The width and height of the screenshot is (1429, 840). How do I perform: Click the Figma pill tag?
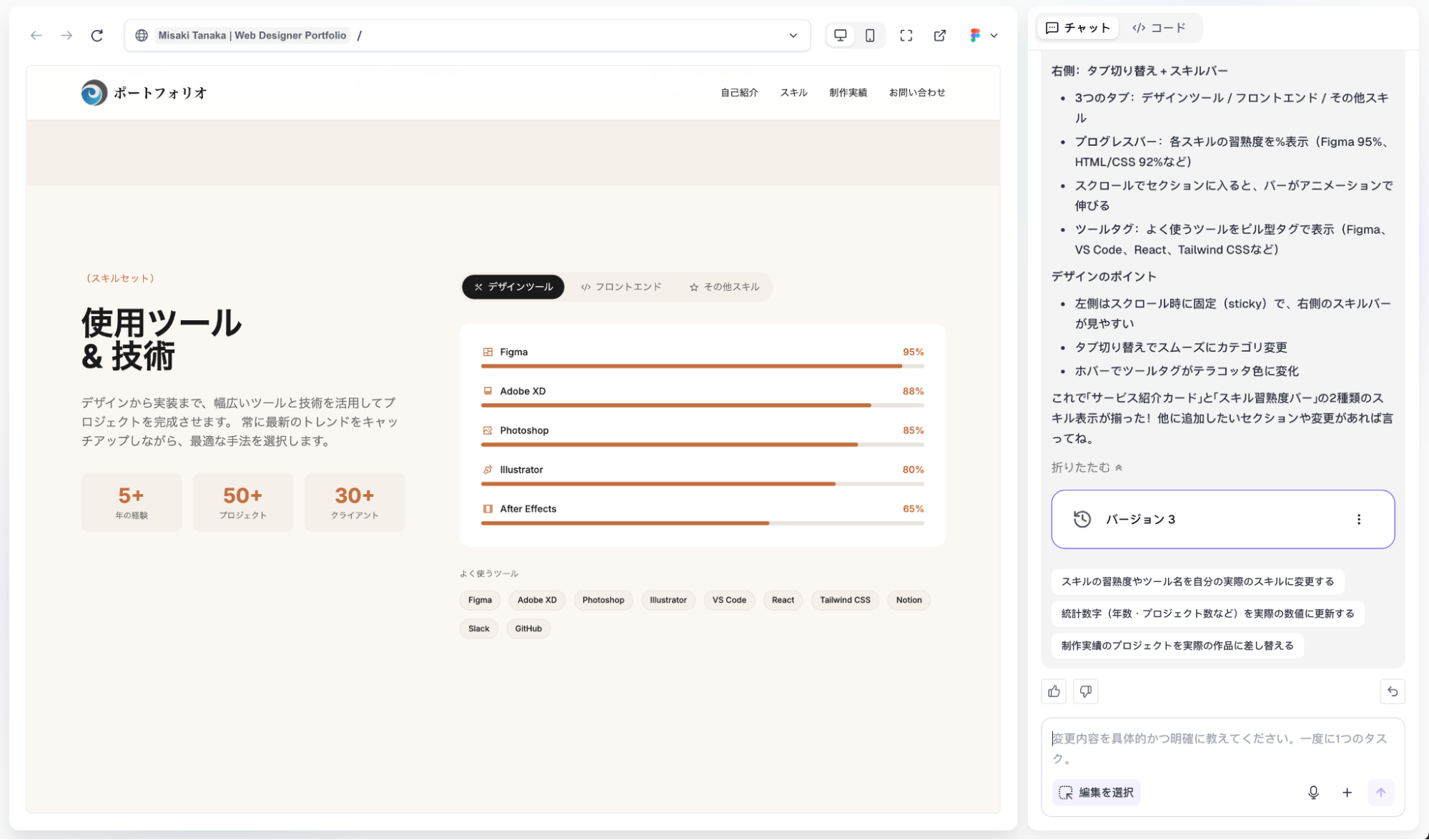coord(480,600)
